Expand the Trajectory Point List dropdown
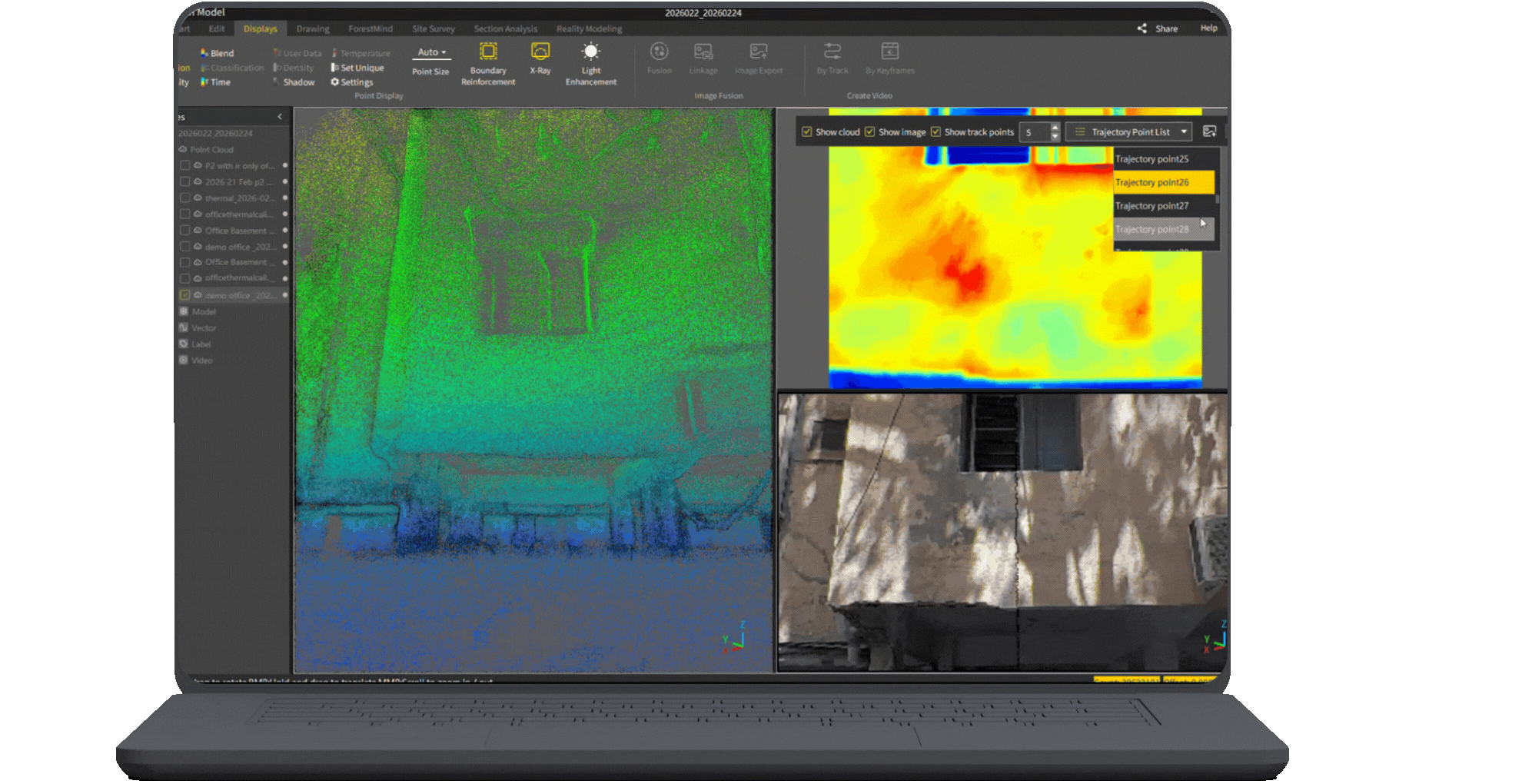This screenshot has height=784, width=1522. [x=1184, y=131]
